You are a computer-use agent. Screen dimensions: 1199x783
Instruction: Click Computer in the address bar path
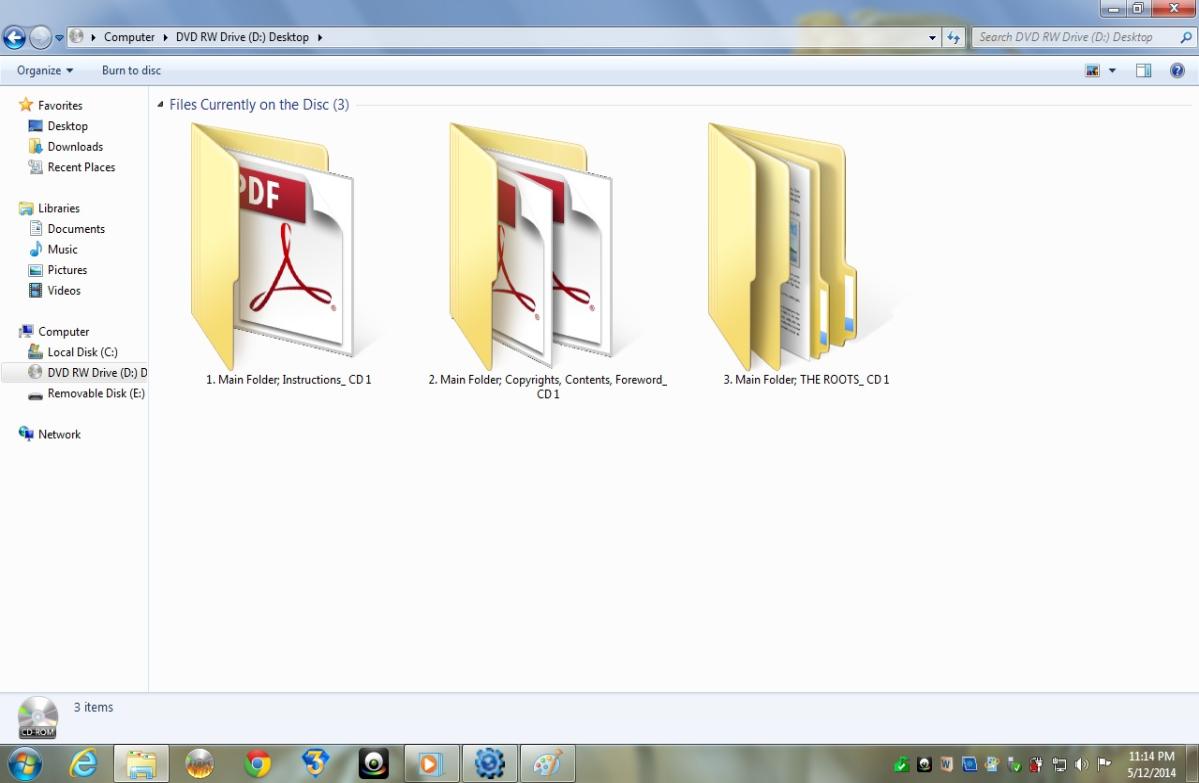129,38
